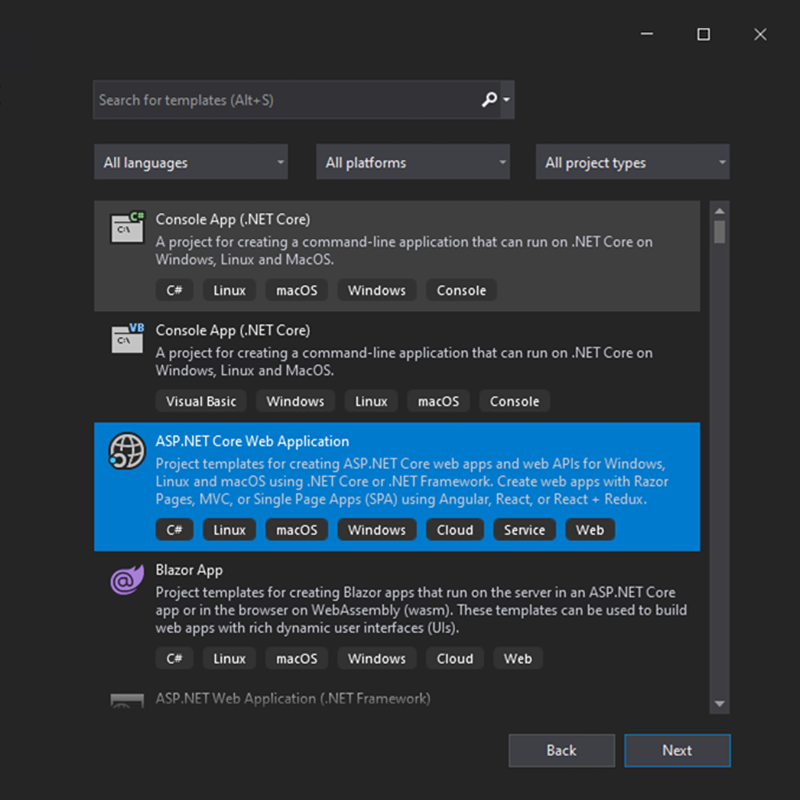Click the Next button
Viewport: 800px width, 800px height.
pos(677,751)
